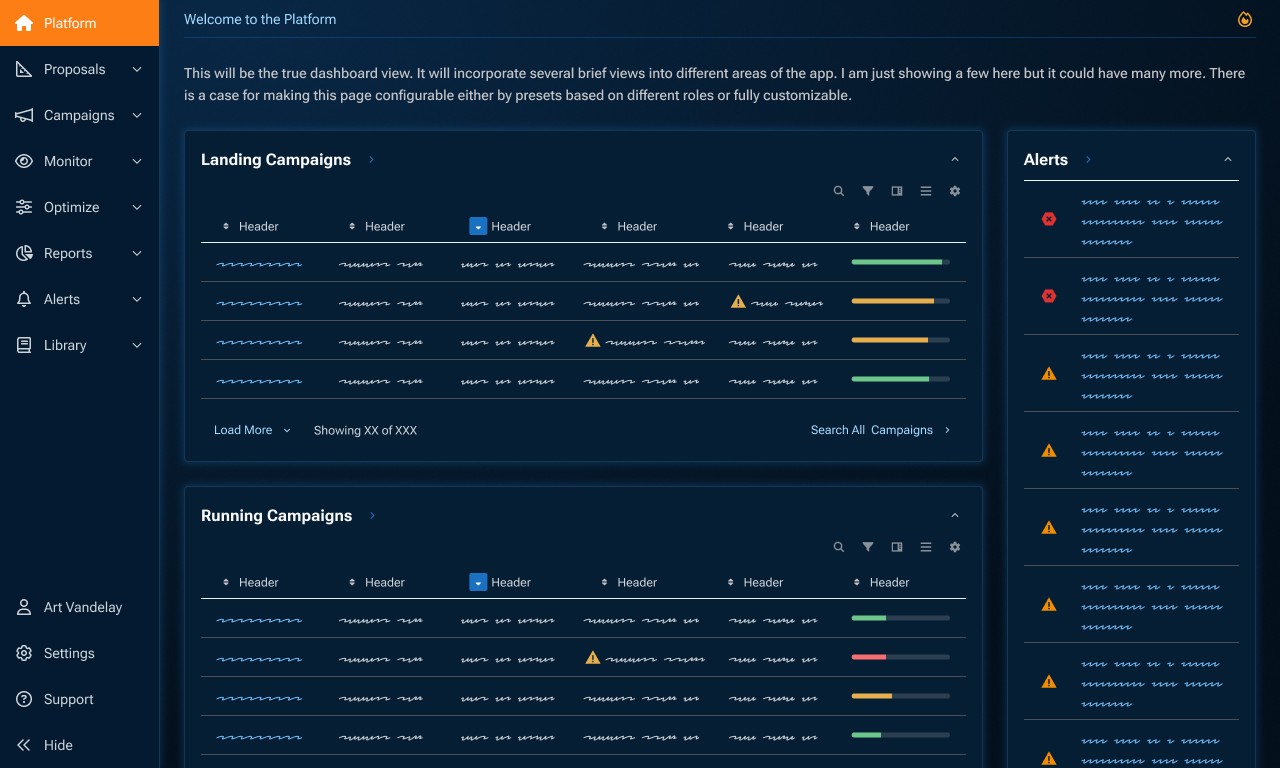
Task: Expand the Reports menu chevron
Action: (137, 253)
